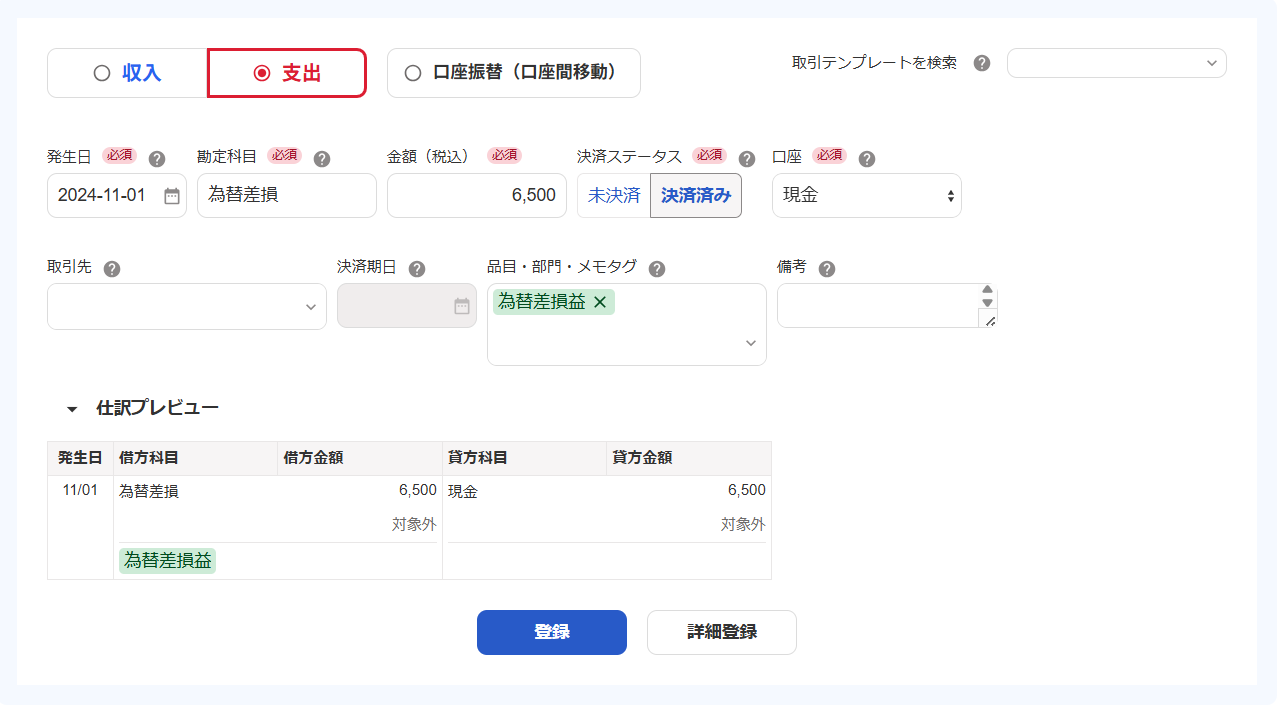Click help icon beside 口座 label

point(867,159)
